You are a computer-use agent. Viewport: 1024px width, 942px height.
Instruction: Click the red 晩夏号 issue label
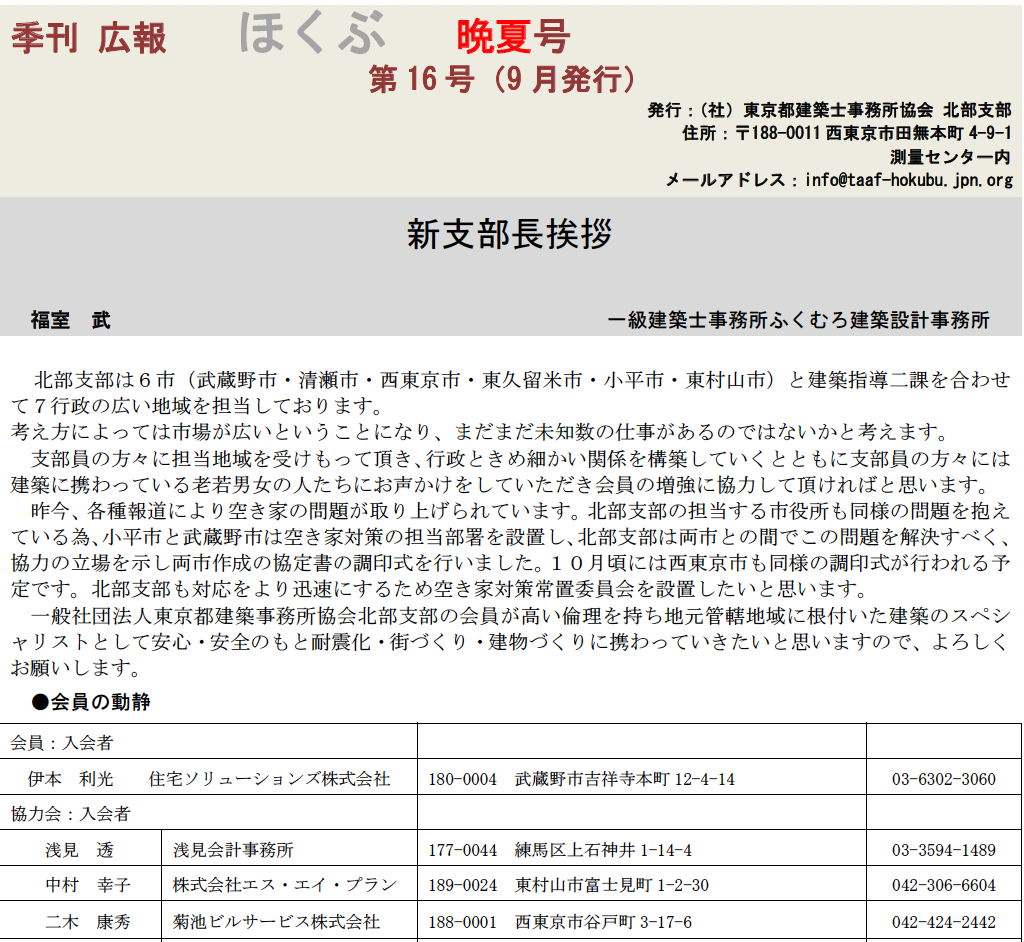tap(513, 37)
